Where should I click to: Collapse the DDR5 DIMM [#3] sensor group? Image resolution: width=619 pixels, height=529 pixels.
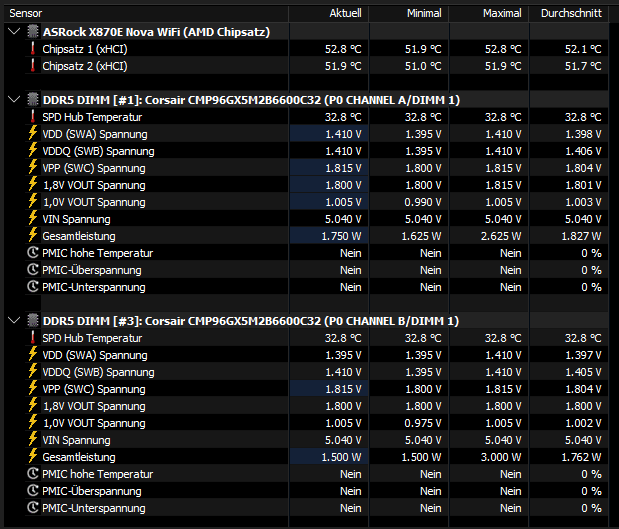[14, 320]
